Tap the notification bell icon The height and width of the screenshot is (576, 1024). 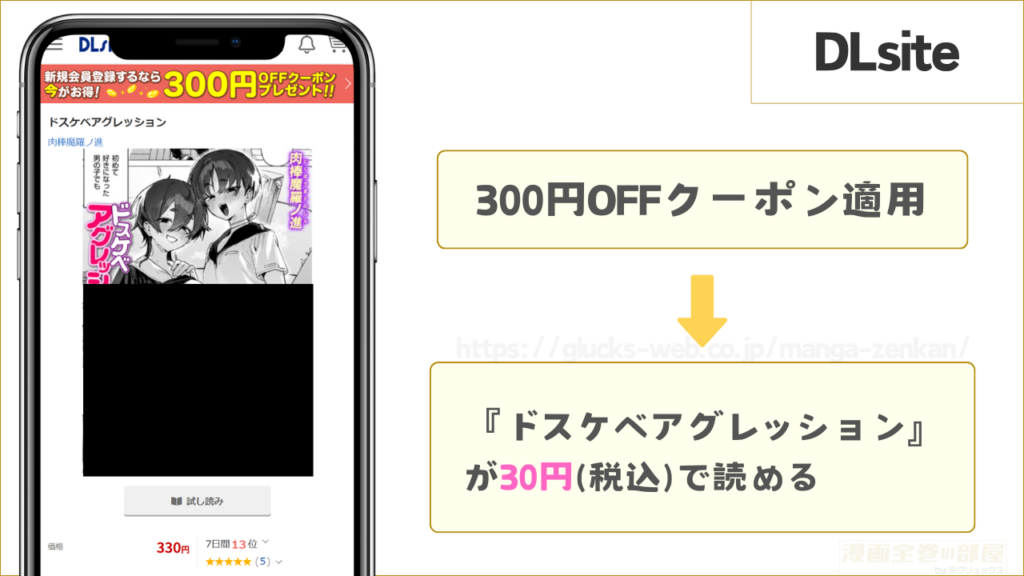pyautogui.click(x=306, y=44)
